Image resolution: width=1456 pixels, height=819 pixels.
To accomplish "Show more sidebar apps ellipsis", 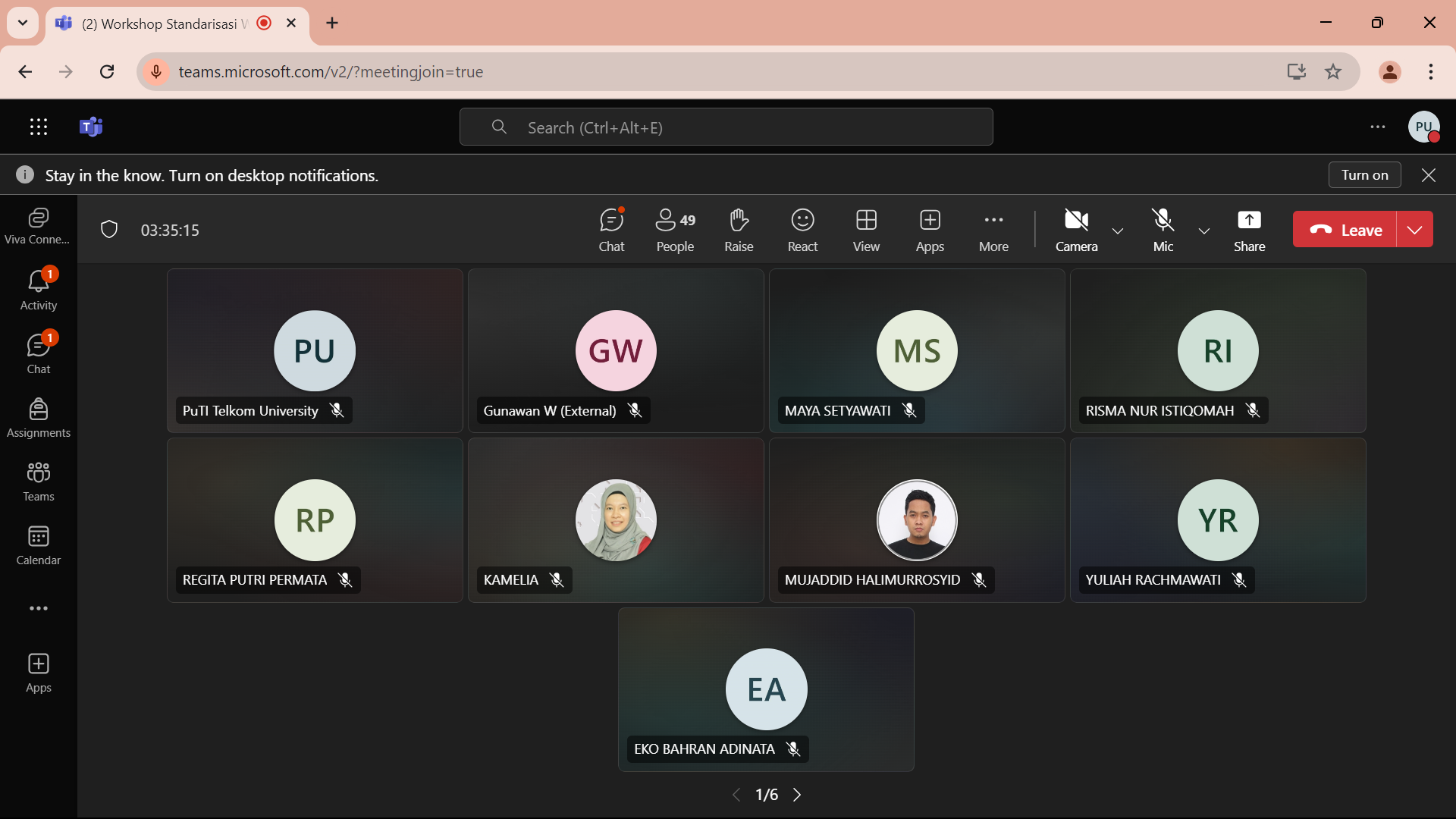I will click(x=38, y=608).
